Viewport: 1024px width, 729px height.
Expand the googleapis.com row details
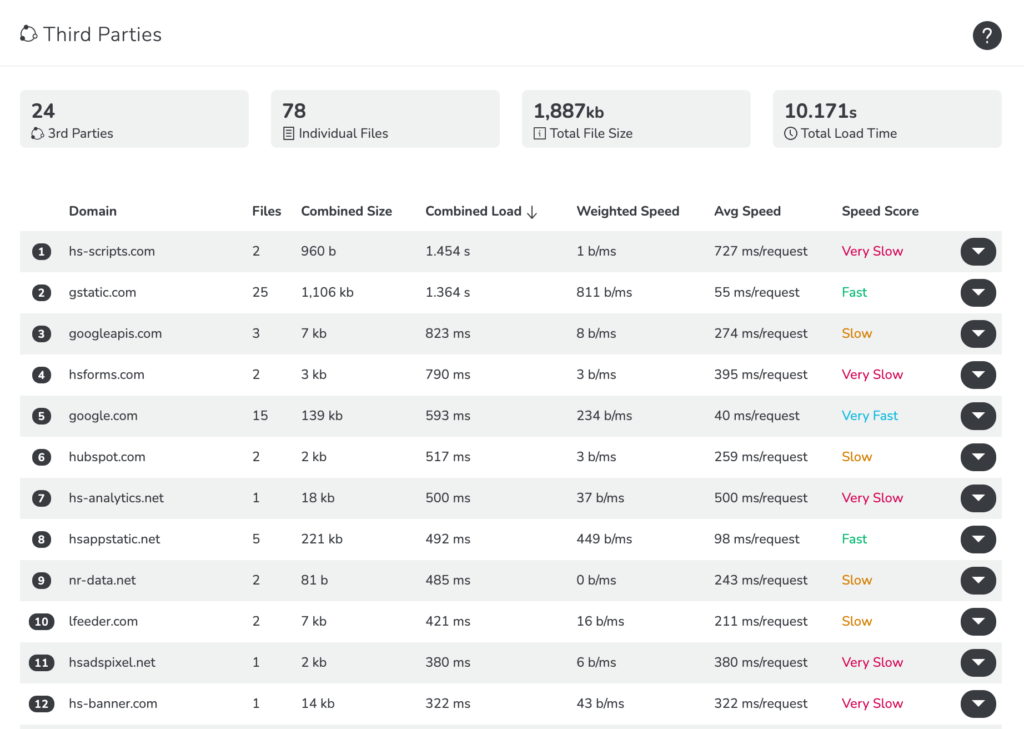tap(978, 334)
